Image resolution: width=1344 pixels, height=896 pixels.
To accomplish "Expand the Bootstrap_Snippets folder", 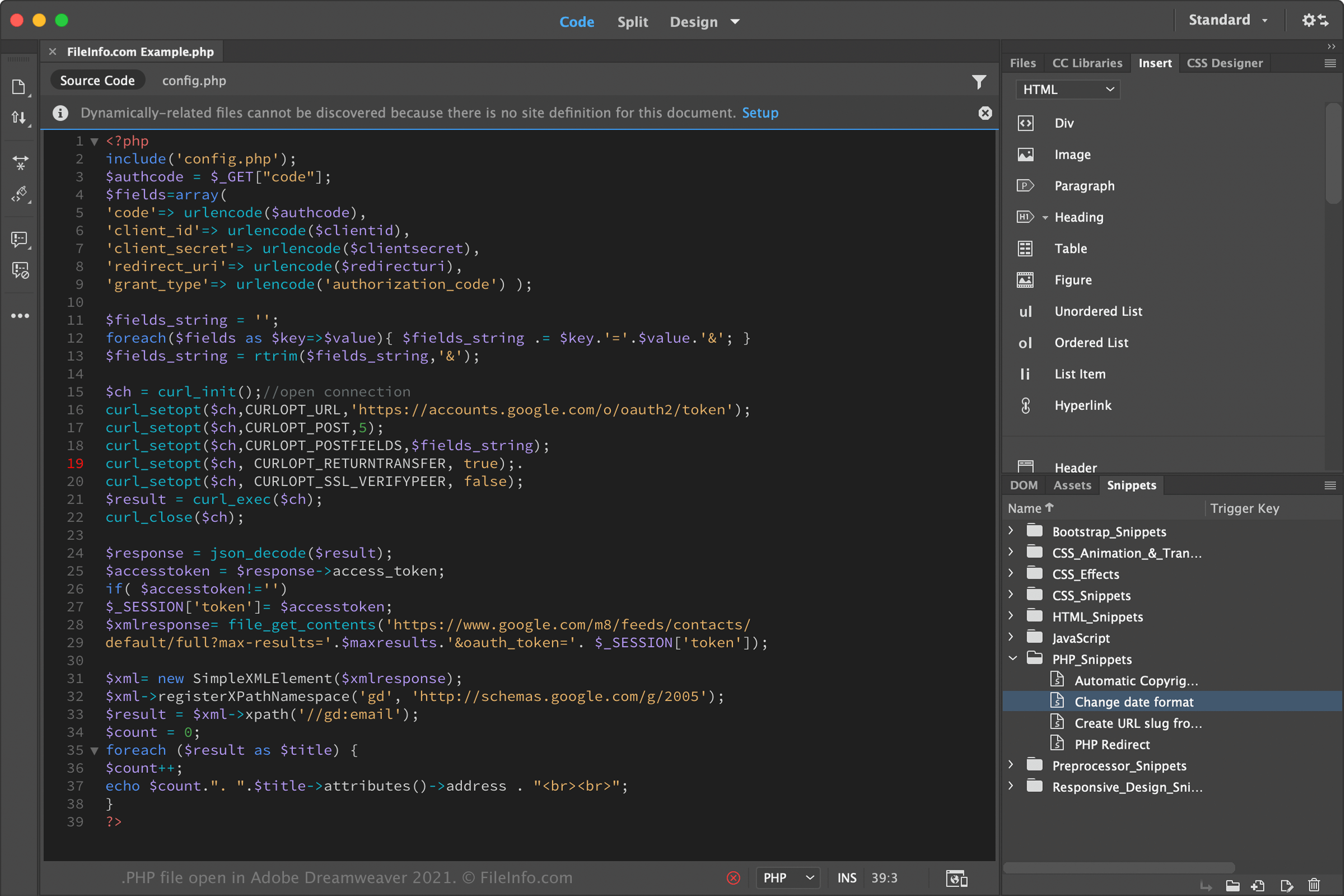I will pos(1014,531).
